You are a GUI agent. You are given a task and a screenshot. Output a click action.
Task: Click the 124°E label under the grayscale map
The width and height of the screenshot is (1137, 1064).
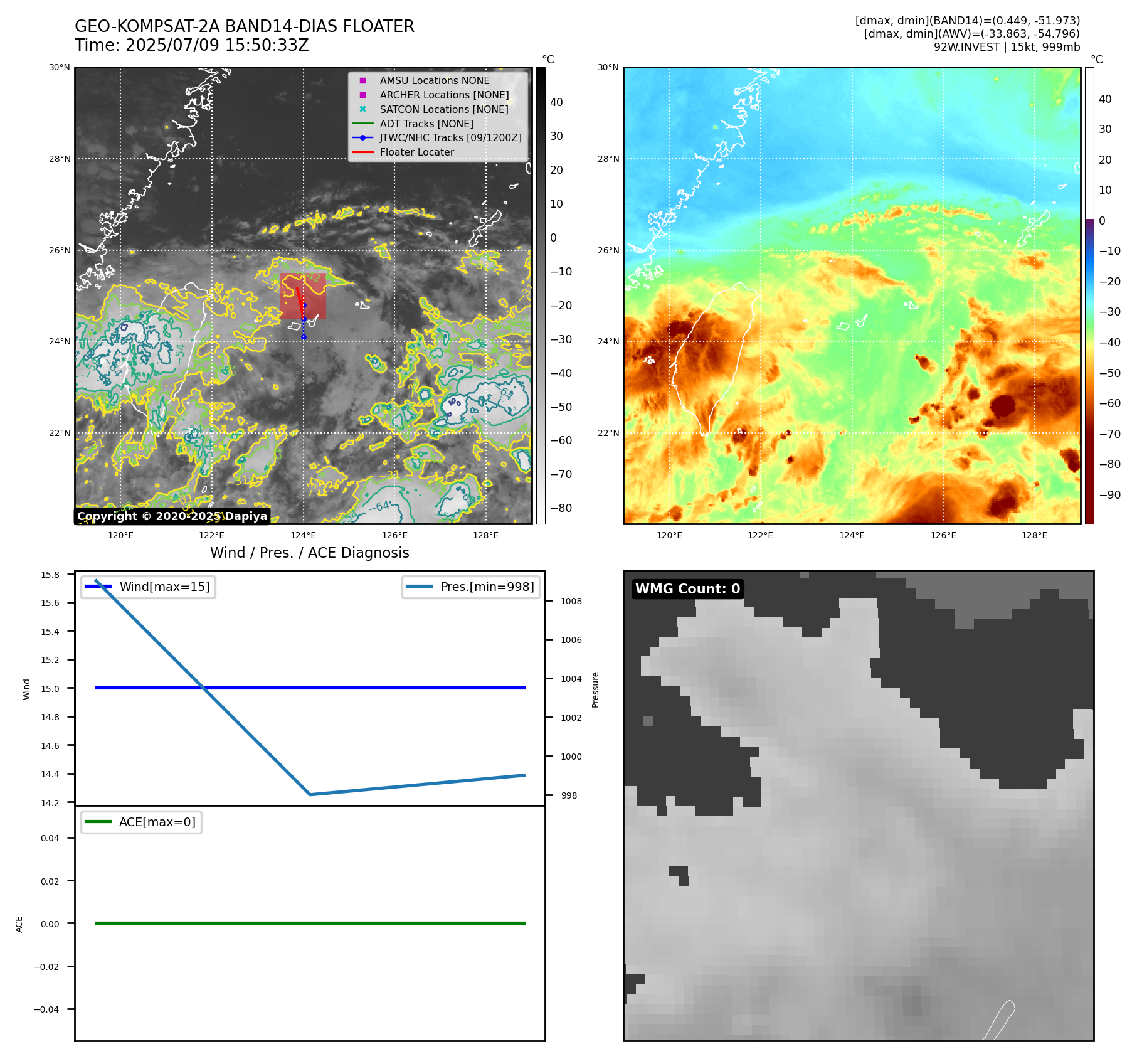(304, 535)
